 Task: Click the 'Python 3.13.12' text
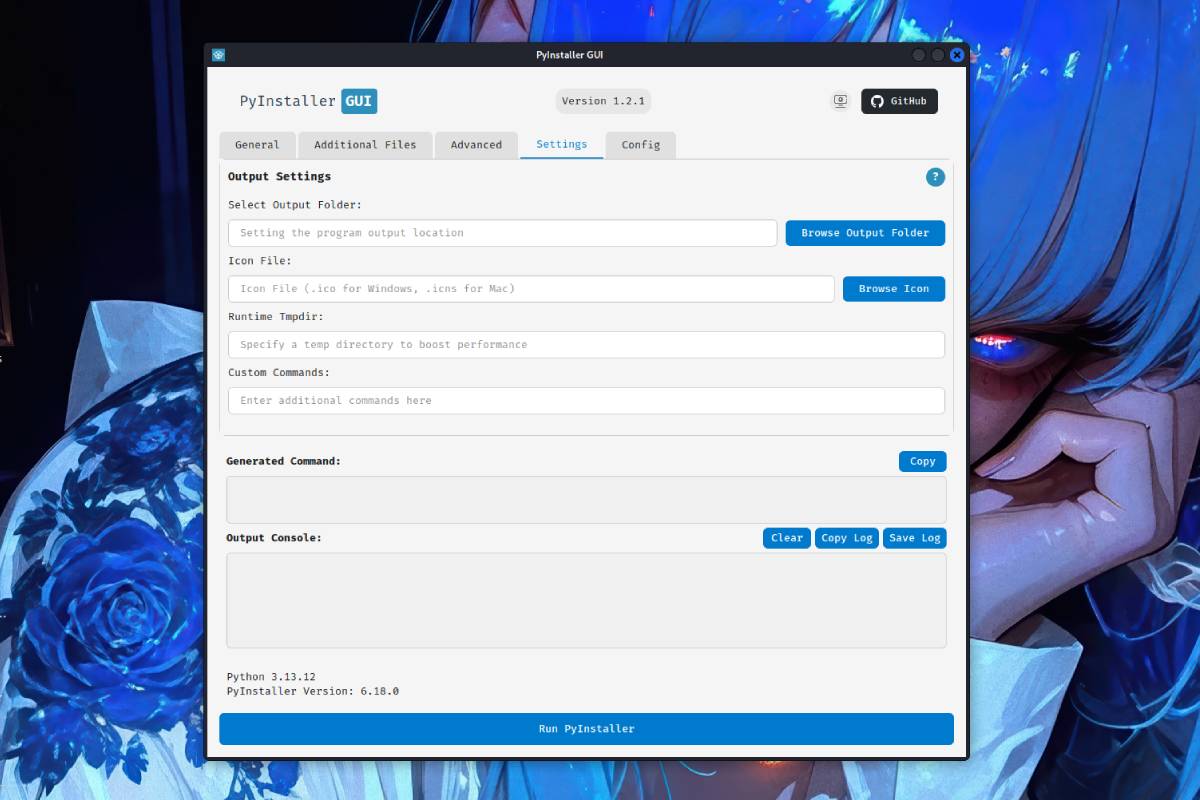point(271,677)
